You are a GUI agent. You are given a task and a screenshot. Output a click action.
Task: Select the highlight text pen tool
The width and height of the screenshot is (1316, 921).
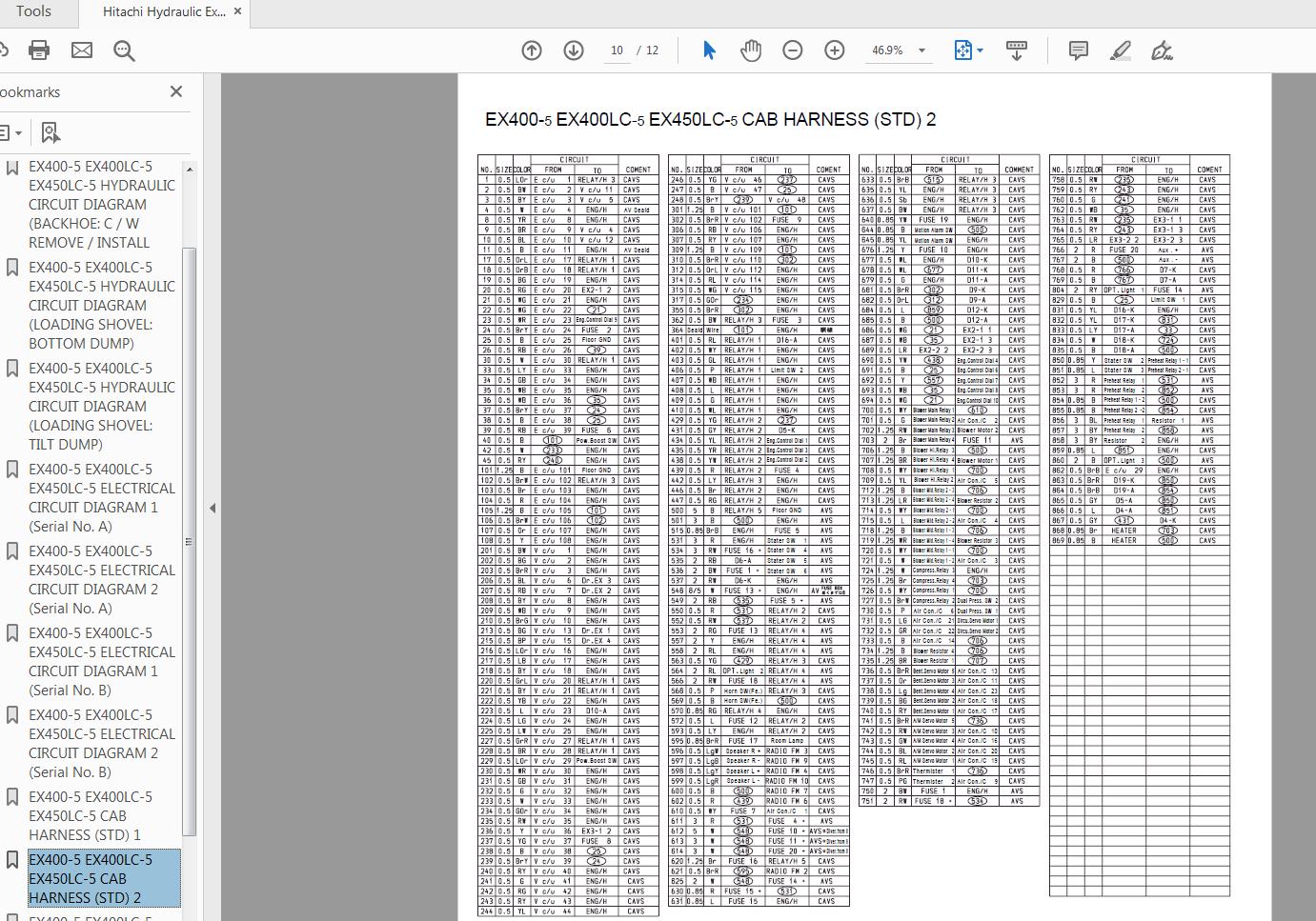tap(1121, 50)
